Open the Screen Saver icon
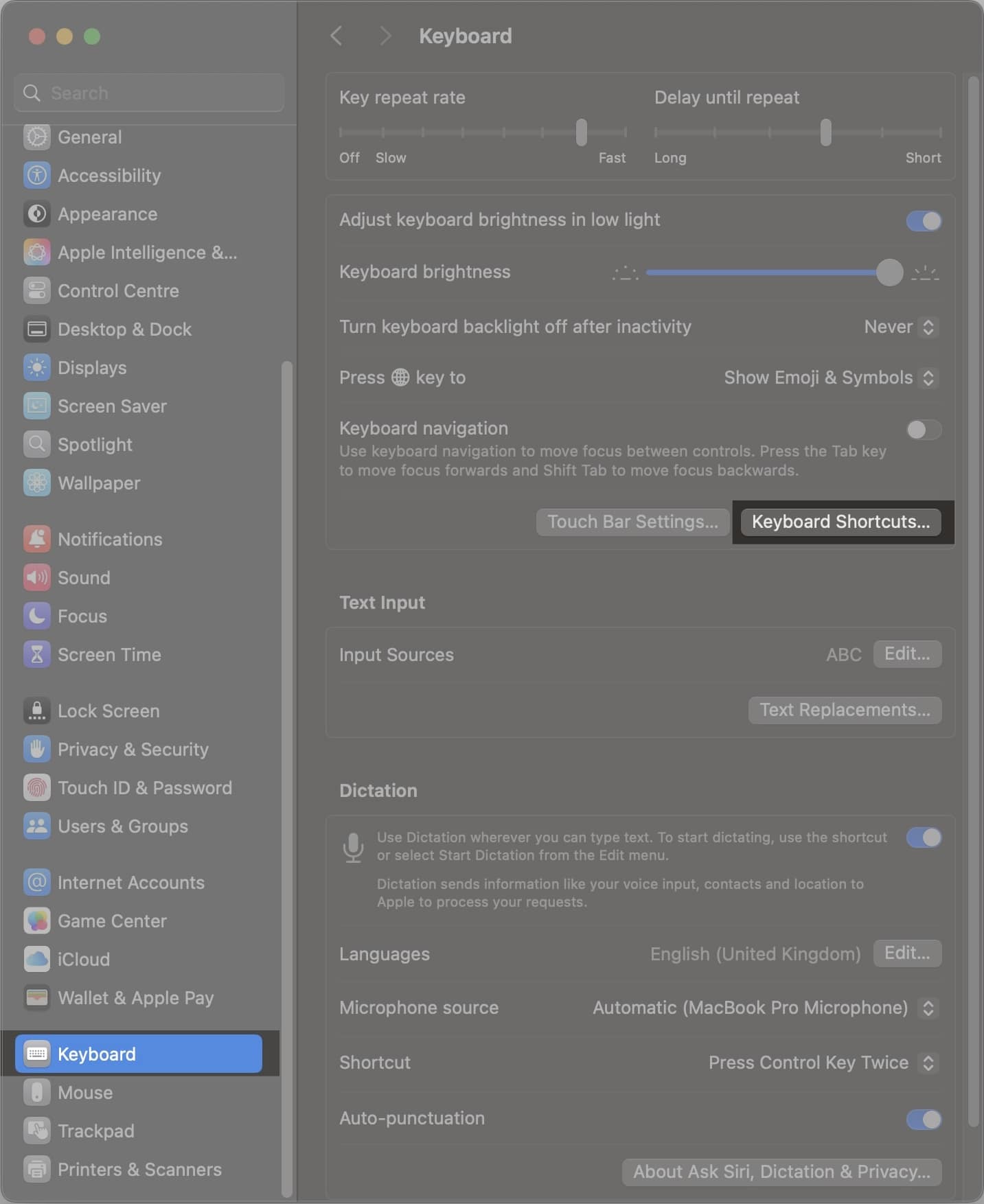Screen dimensions: 984x1204 [x=37, y=406]
